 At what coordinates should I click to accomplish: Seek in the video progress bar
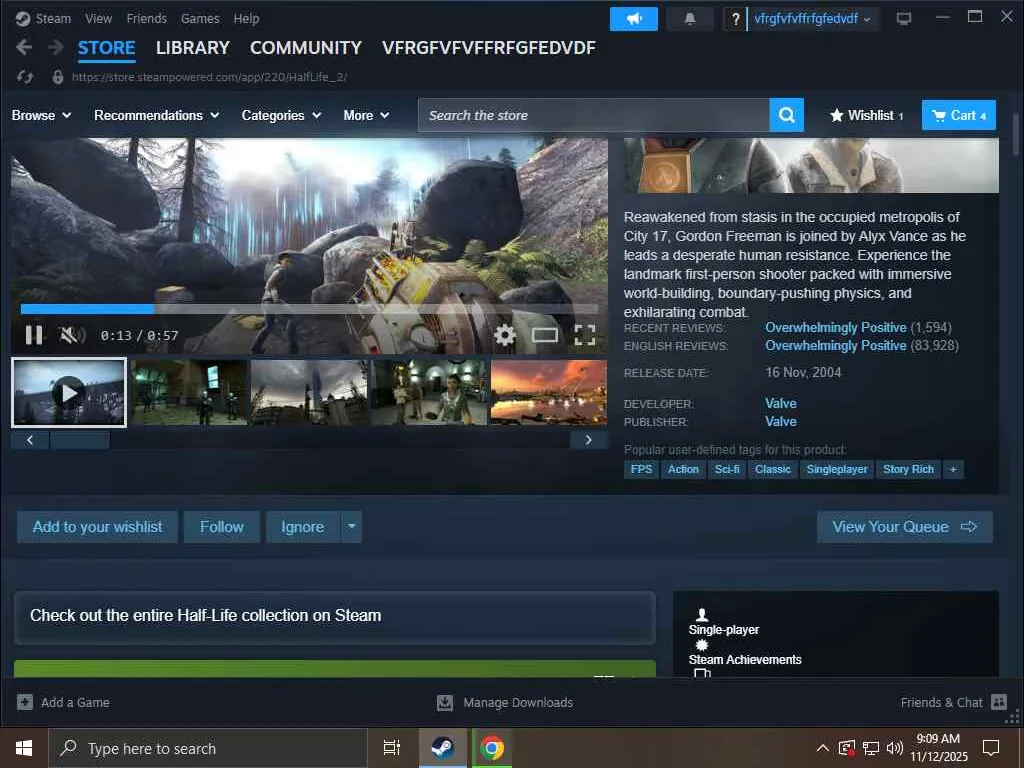[308, 309]
